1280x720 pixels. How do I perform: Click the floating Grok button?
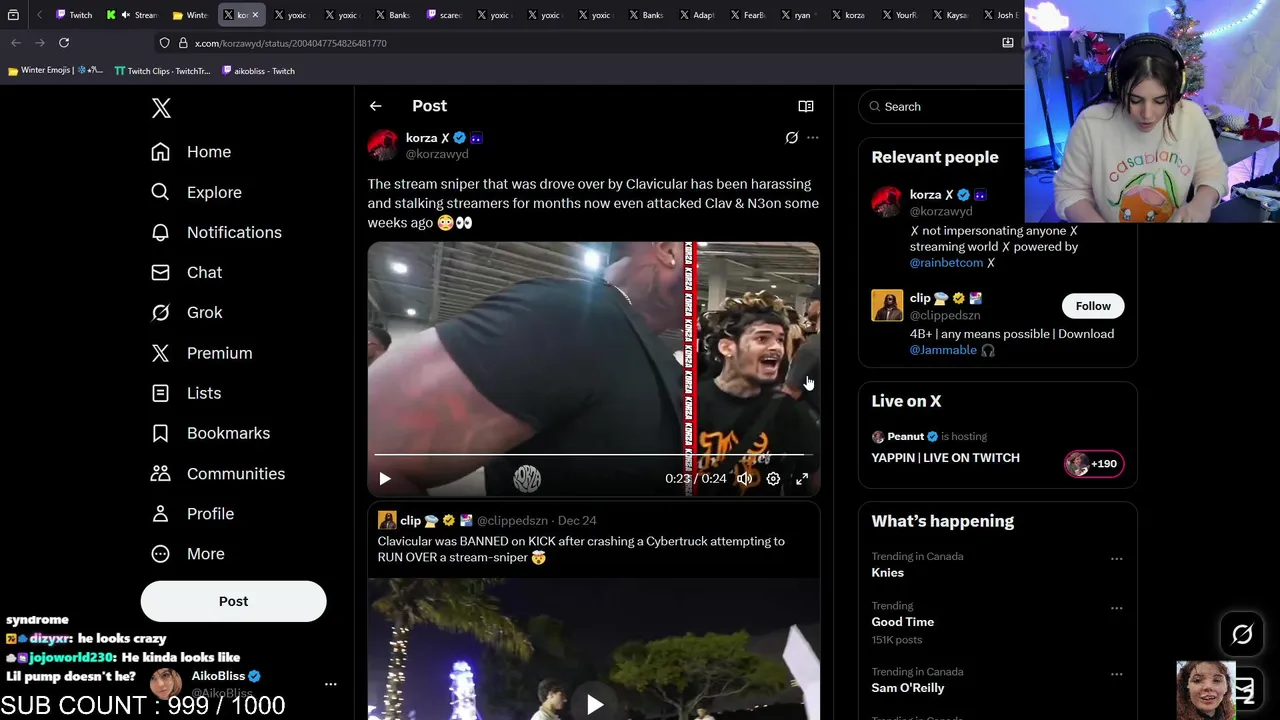point(1242,634)
